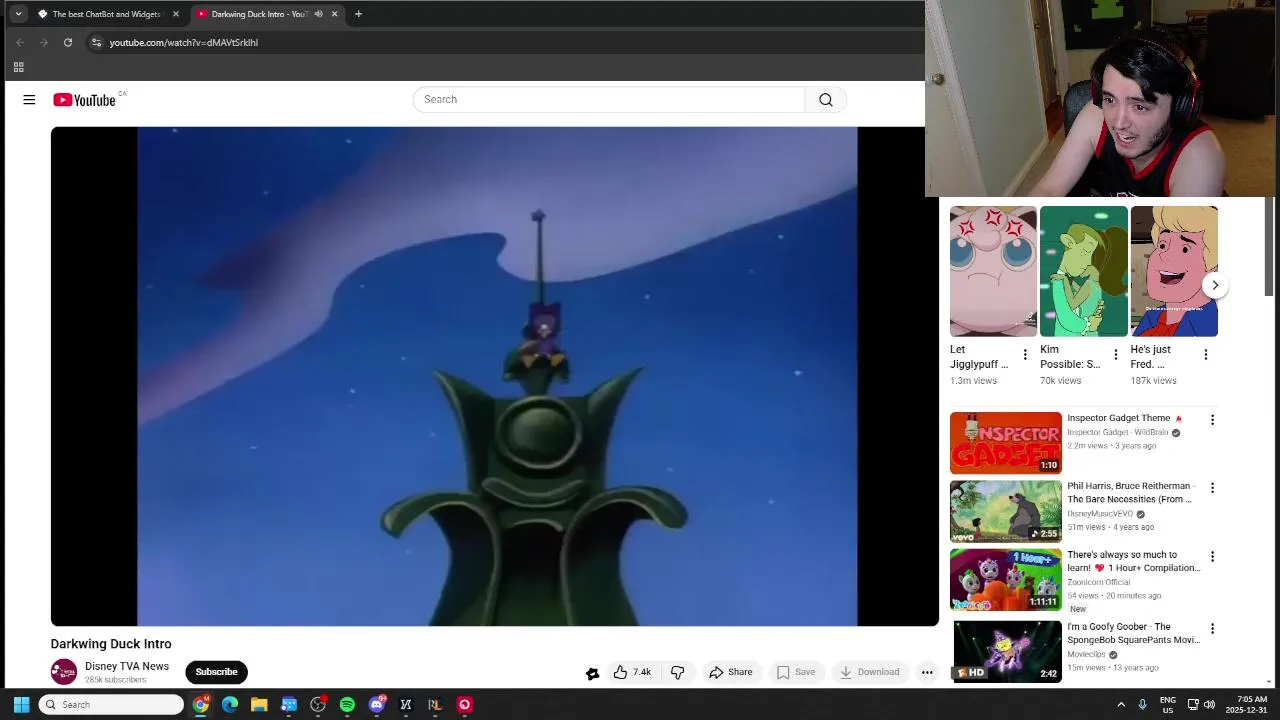1280x720 pixels.
Task: Go forward with the browser forward arrow
Action: (44, 42)
